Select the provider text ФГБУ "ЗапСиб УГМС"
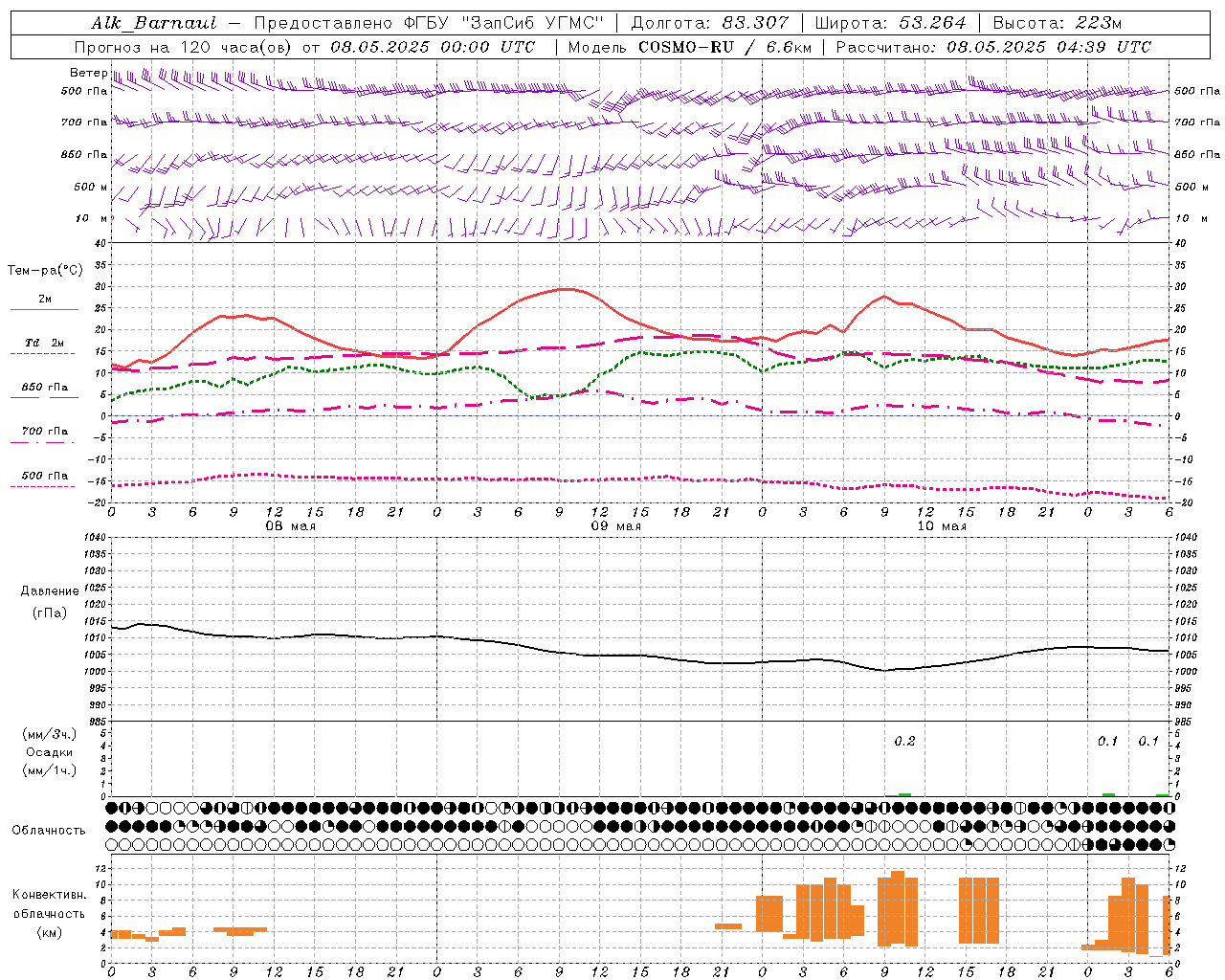Screen dimensions: 1225x980 tap(504, 23)
